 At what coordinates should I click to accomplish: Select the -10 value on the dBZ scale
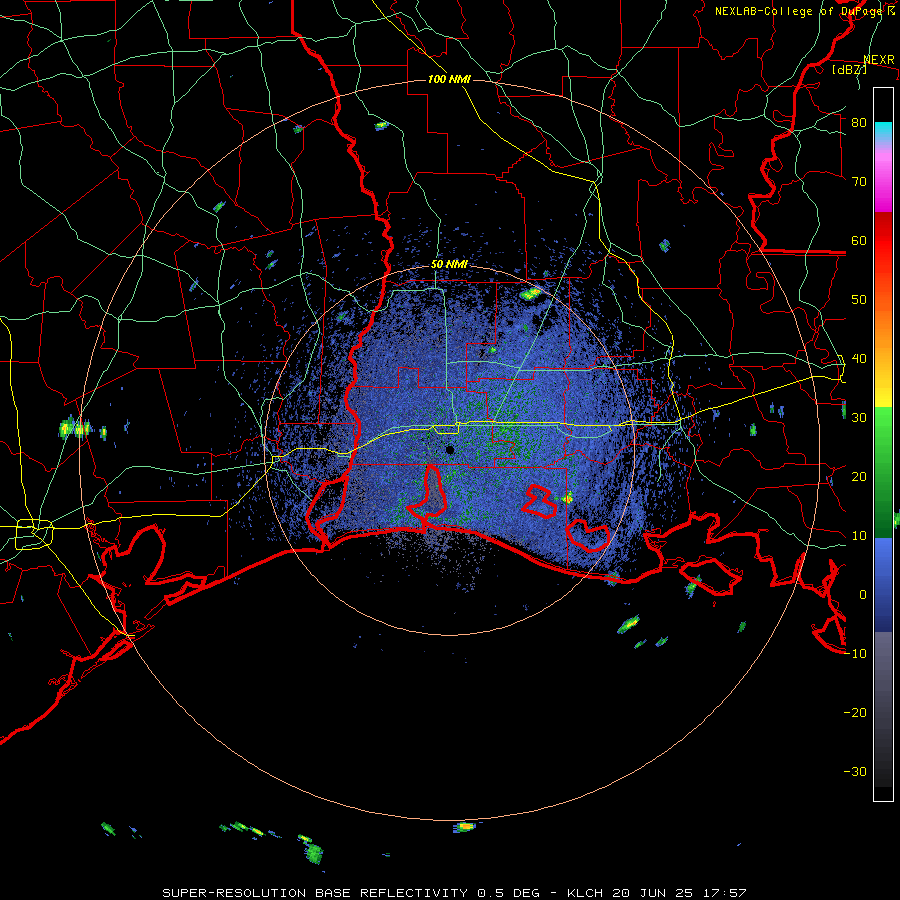[855, 654]
